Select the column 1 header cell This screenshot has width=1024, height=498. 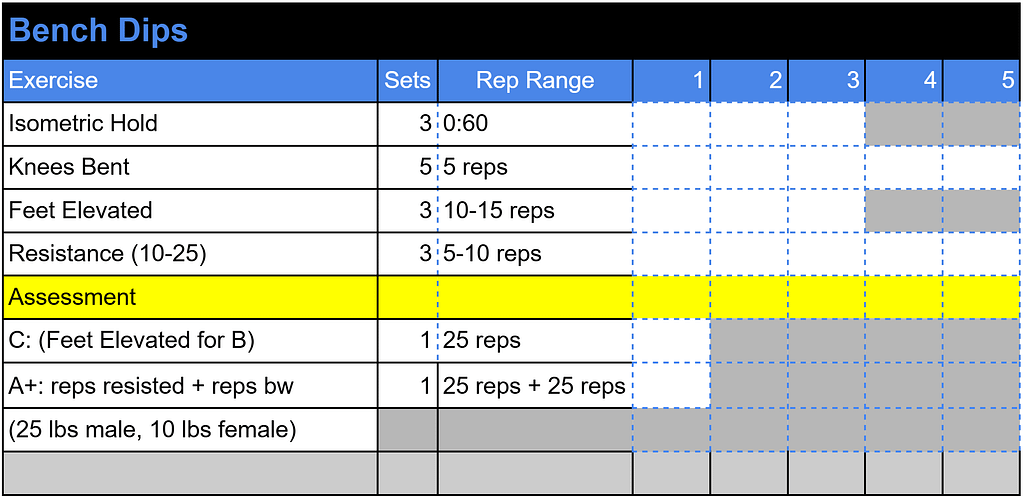[672, 81]
